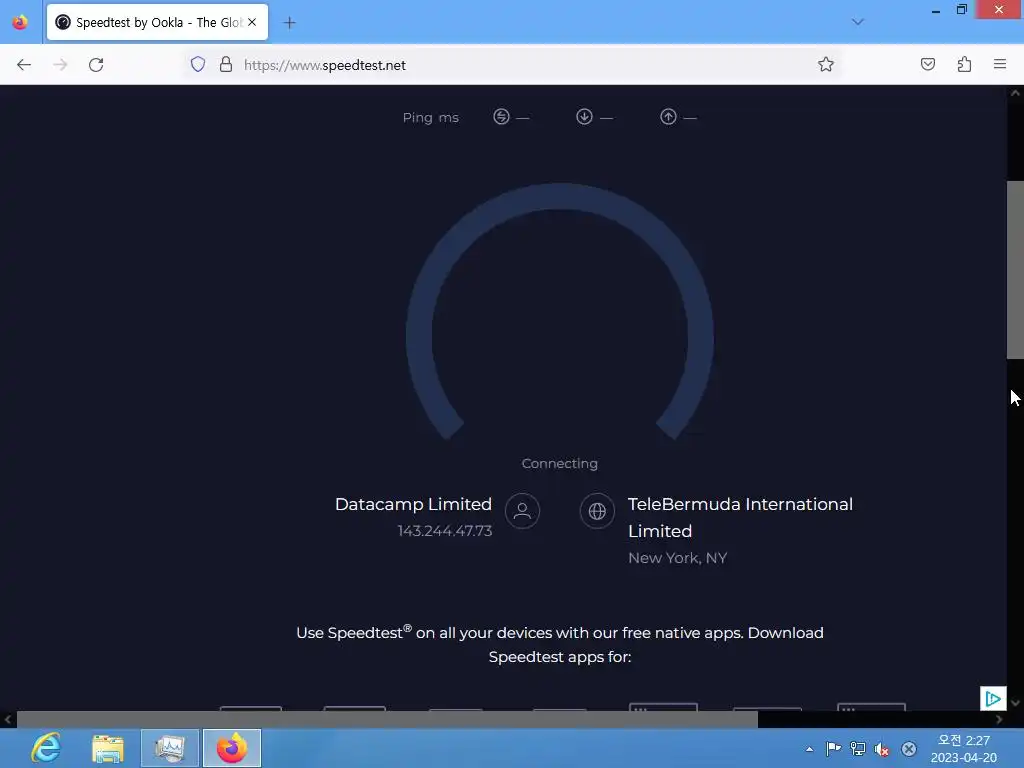Open the Firefox hamburger menu

tap(1000, 64)
